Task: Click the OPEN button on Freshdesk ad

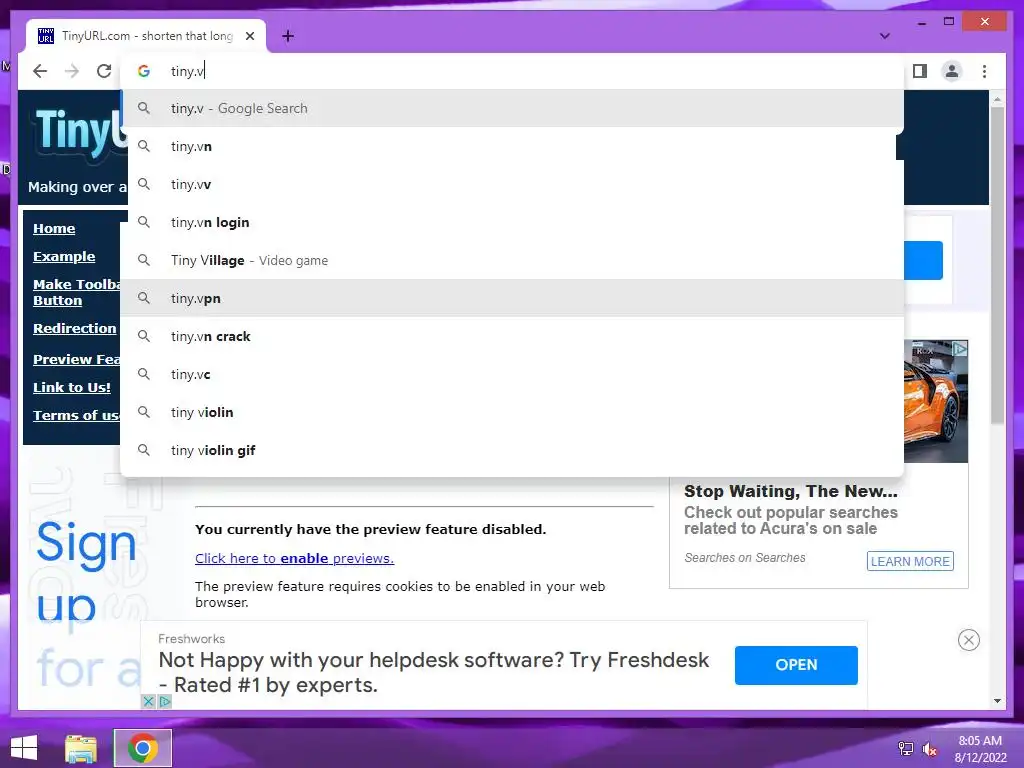Action: tap(796, 665)
